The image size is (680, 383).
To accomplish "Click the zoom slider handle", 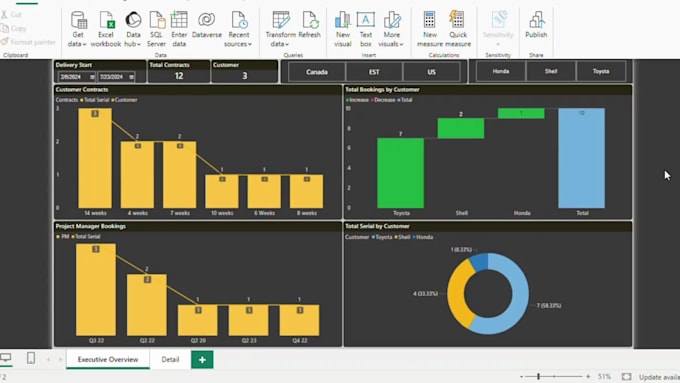I will [539, 376].
